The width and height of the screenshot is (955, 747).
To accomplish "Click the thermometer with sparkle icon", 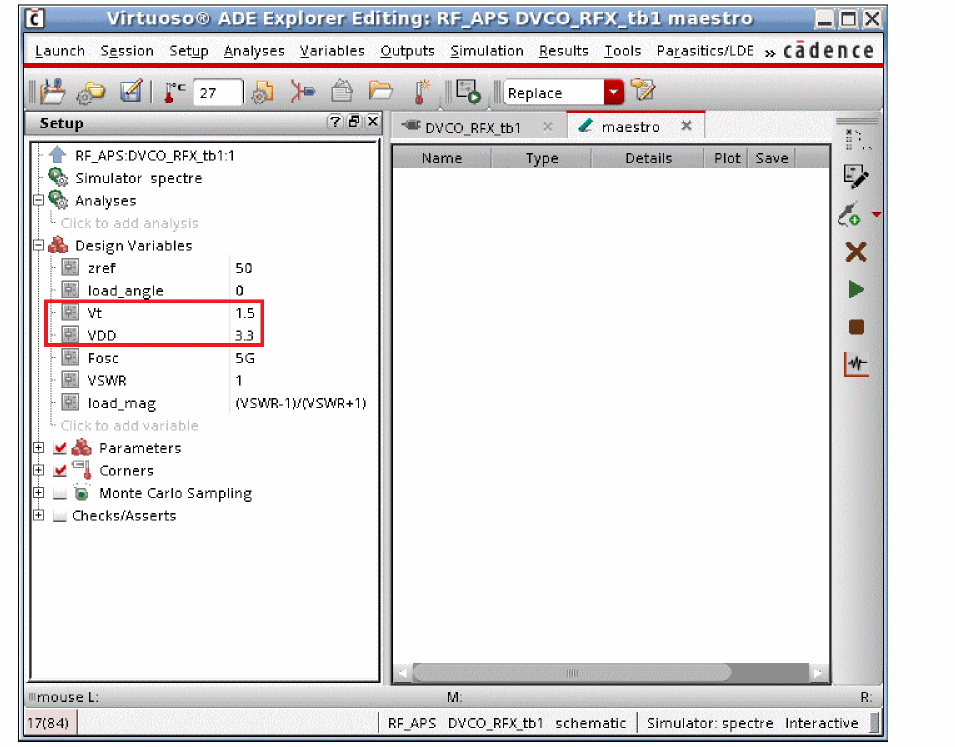I will (x=421, y=91).
